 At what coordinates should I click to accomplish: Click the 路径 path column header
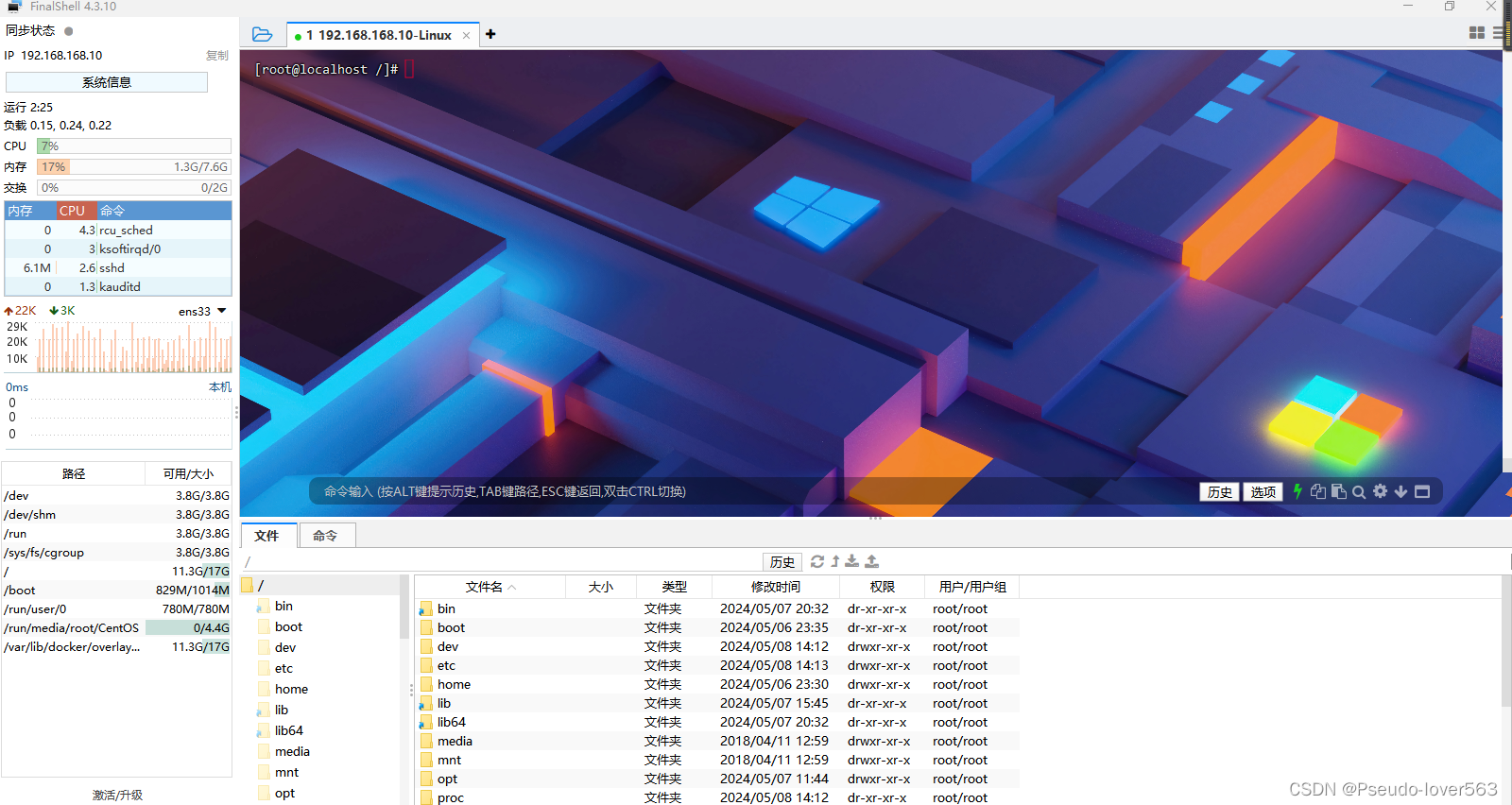click(x=74, y=473)
